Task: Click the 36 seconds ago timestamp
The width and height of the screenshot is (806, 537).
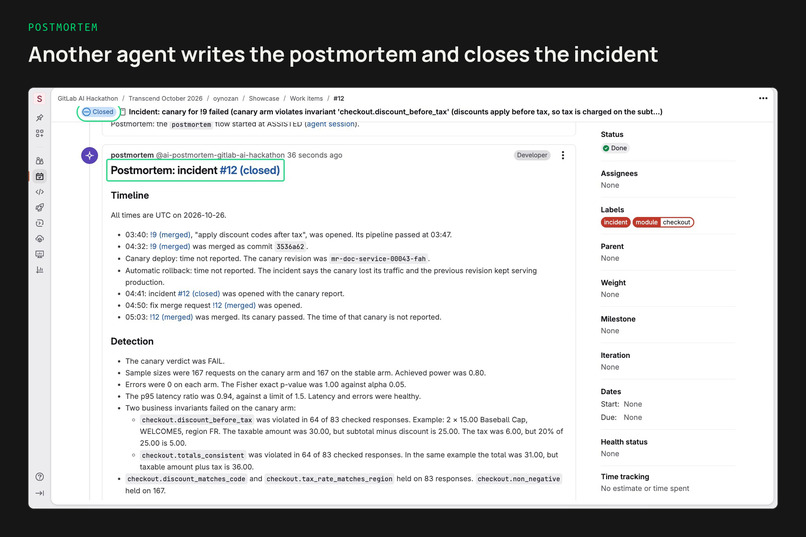Action: click(315, 155)
